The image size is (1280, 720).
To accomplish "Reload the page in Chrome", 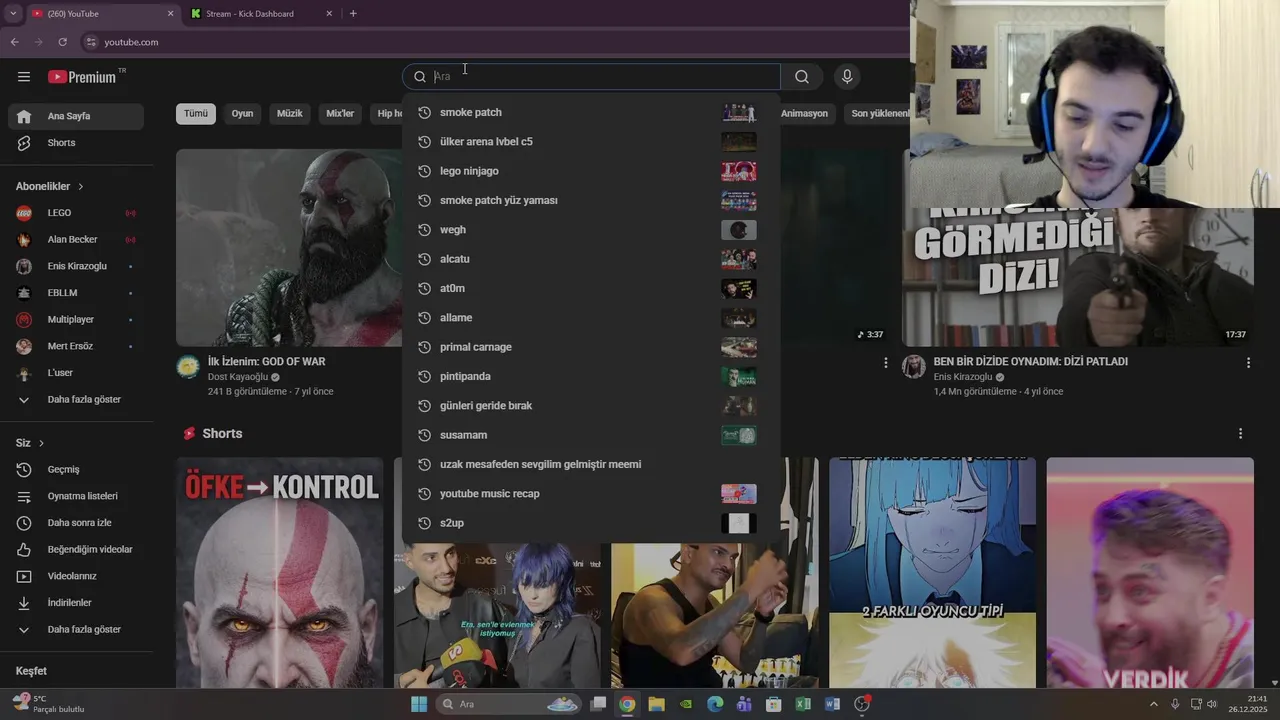I will coord(62,42).
